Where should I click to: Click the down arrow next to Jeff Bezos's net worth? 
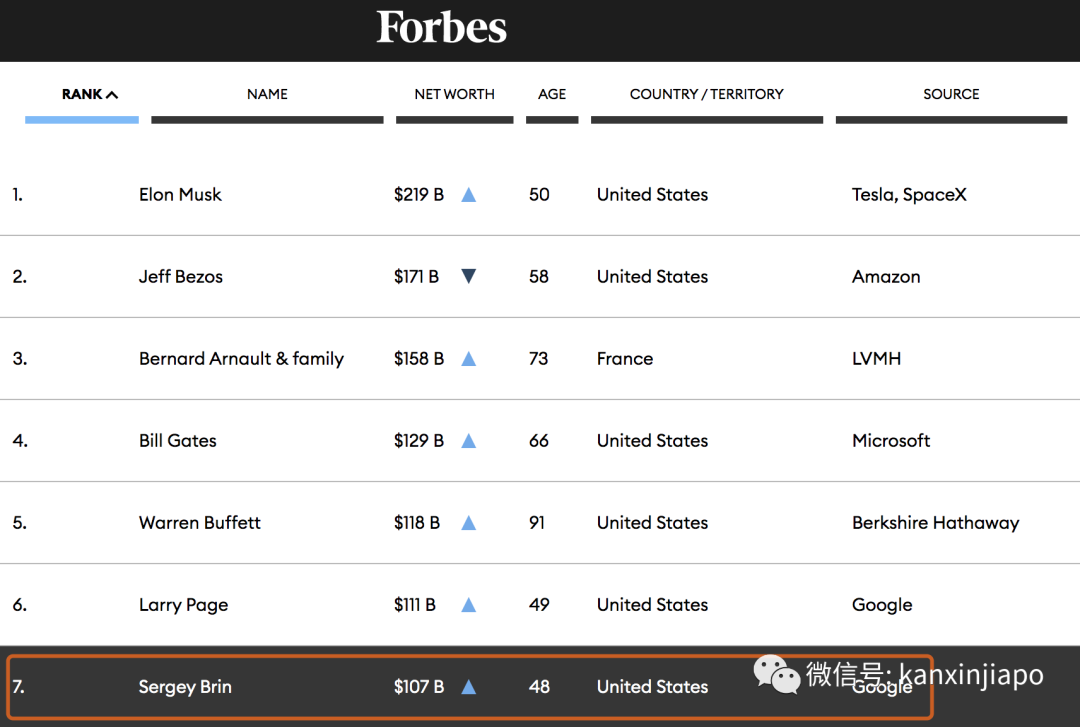coord(468,276)
